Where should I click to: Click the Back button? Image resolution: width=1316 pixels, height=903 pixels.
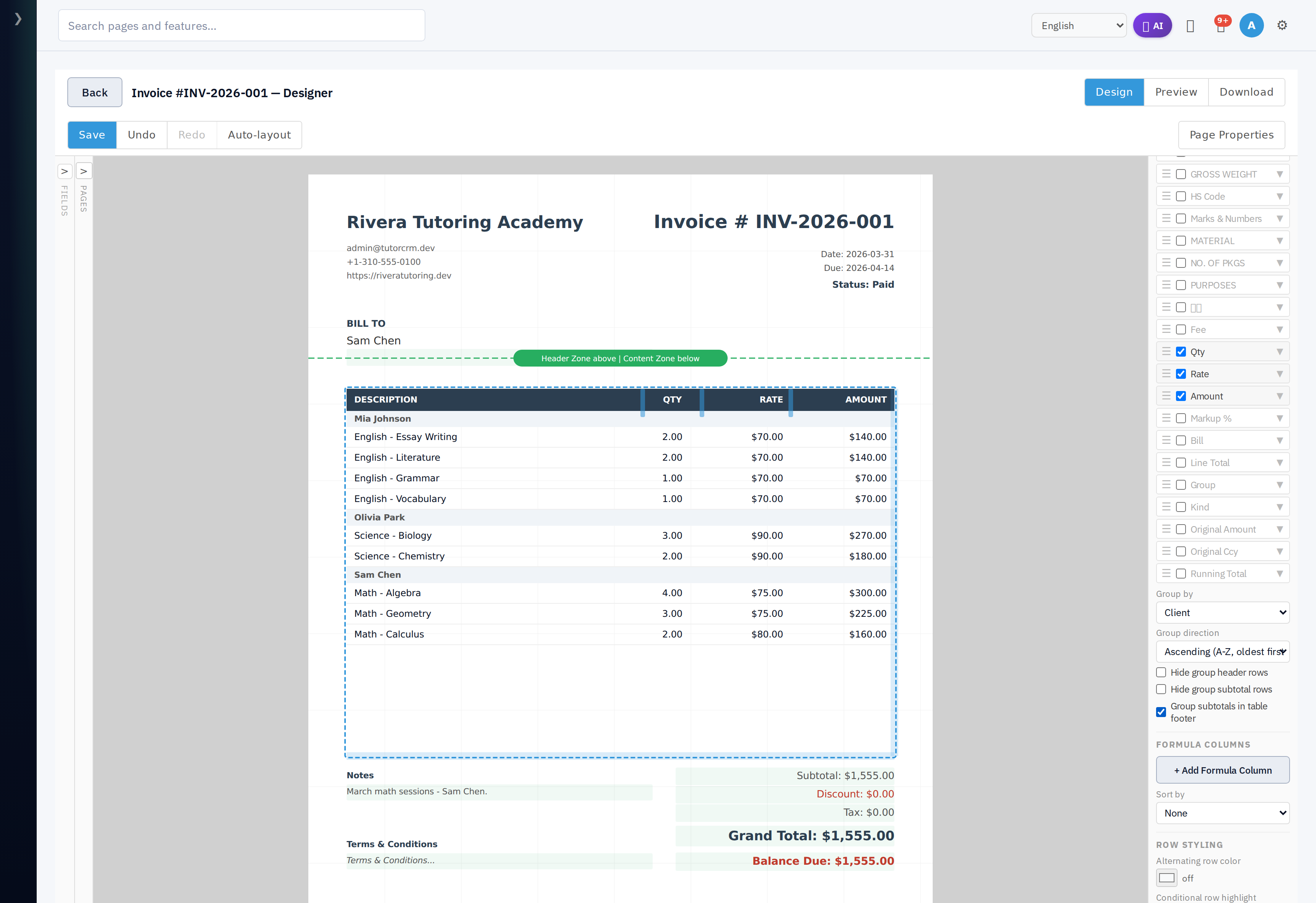94,92
